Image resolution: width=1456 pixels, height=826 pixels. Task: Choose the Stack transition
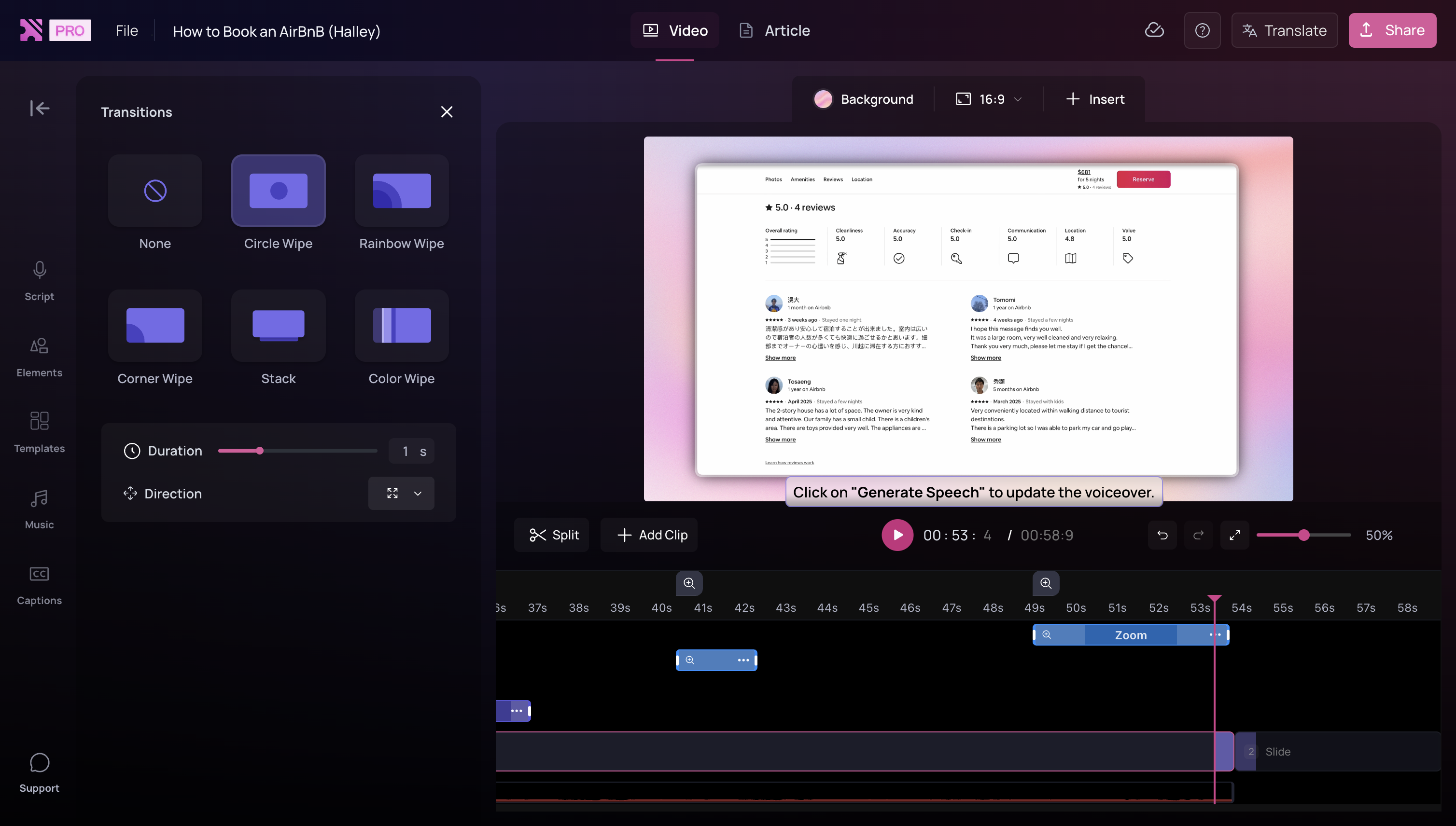click(278, 326)
